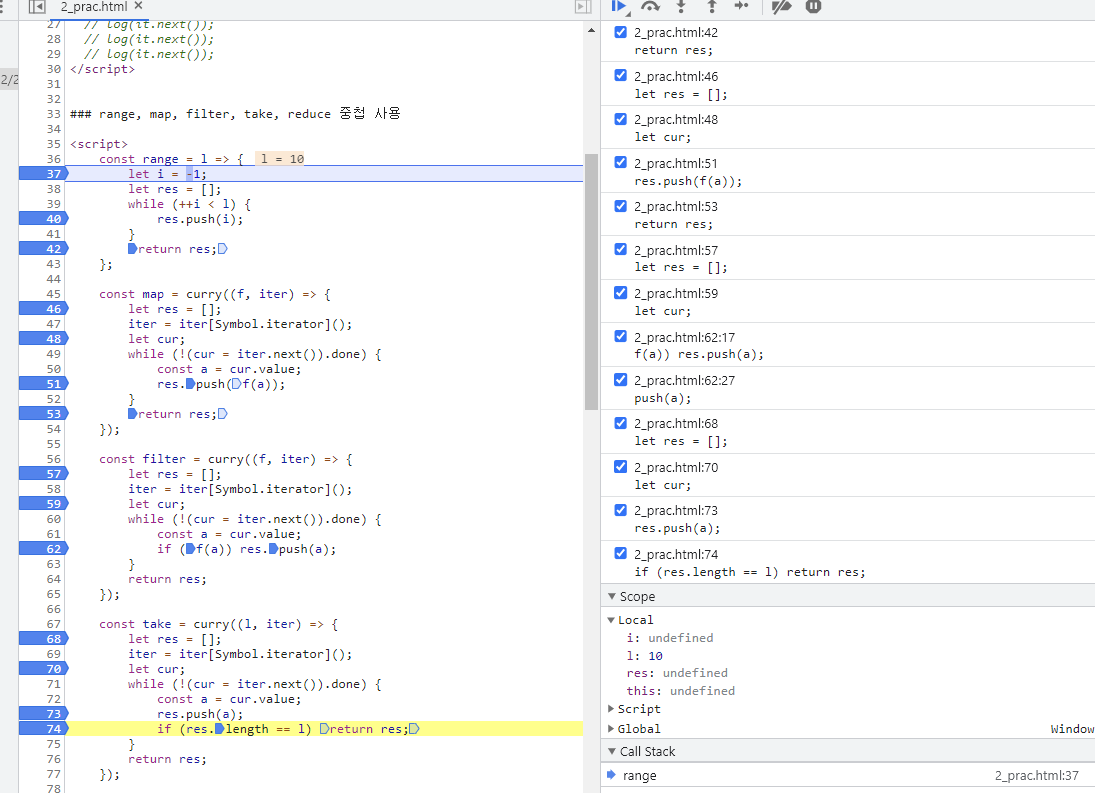This screenshot has height=793, width=1095.
Task: Click the scroll up arrow of source editor
Action: point(591,30)
